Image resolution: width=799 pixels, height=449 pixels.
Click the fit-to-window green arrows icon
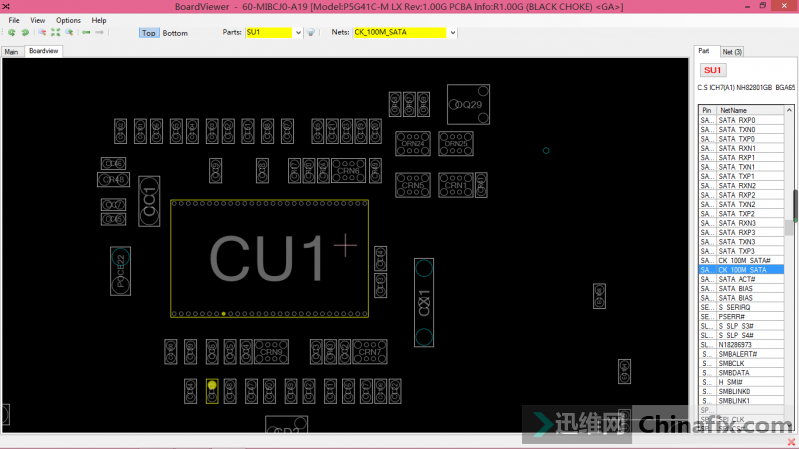pyautogui.click(x=56, y=33)
